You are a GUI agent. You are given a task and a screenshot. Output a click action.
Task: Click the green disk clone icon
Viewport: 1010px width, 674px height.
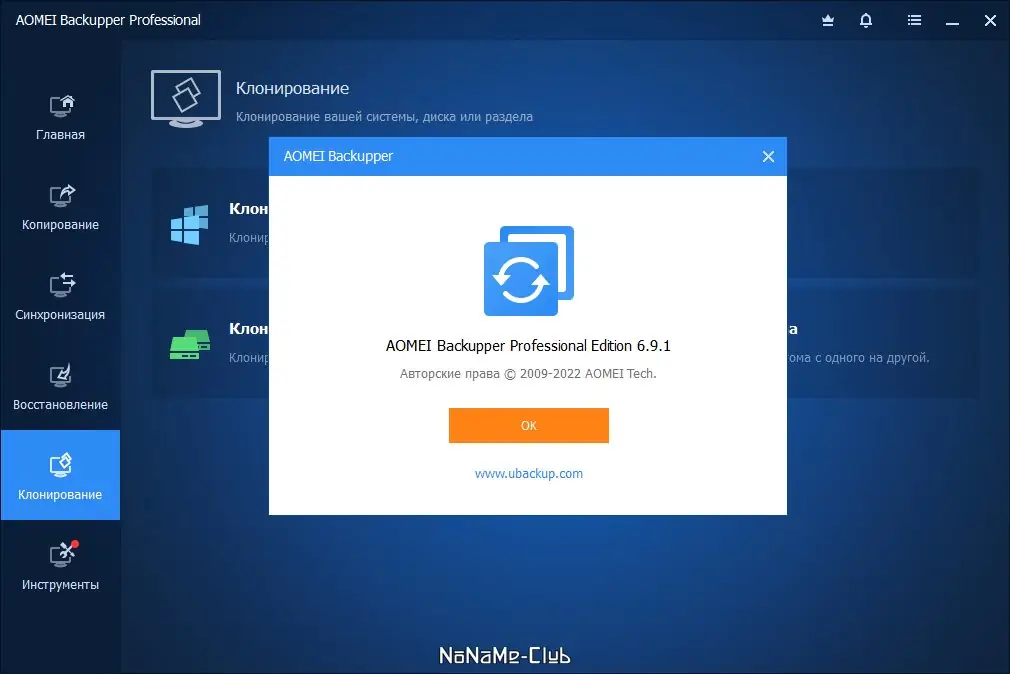click(x=189, y=344)
